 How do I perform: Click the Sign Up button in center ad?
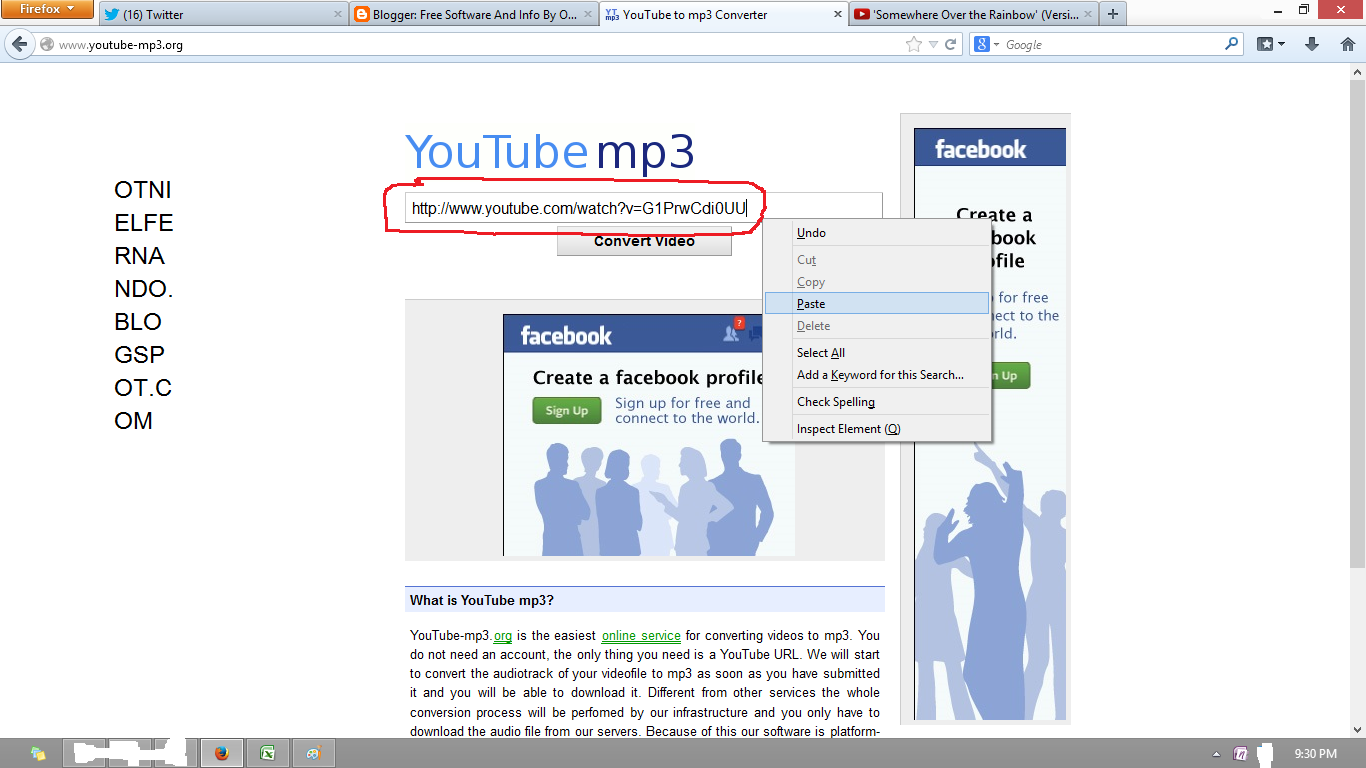point(567,410)
